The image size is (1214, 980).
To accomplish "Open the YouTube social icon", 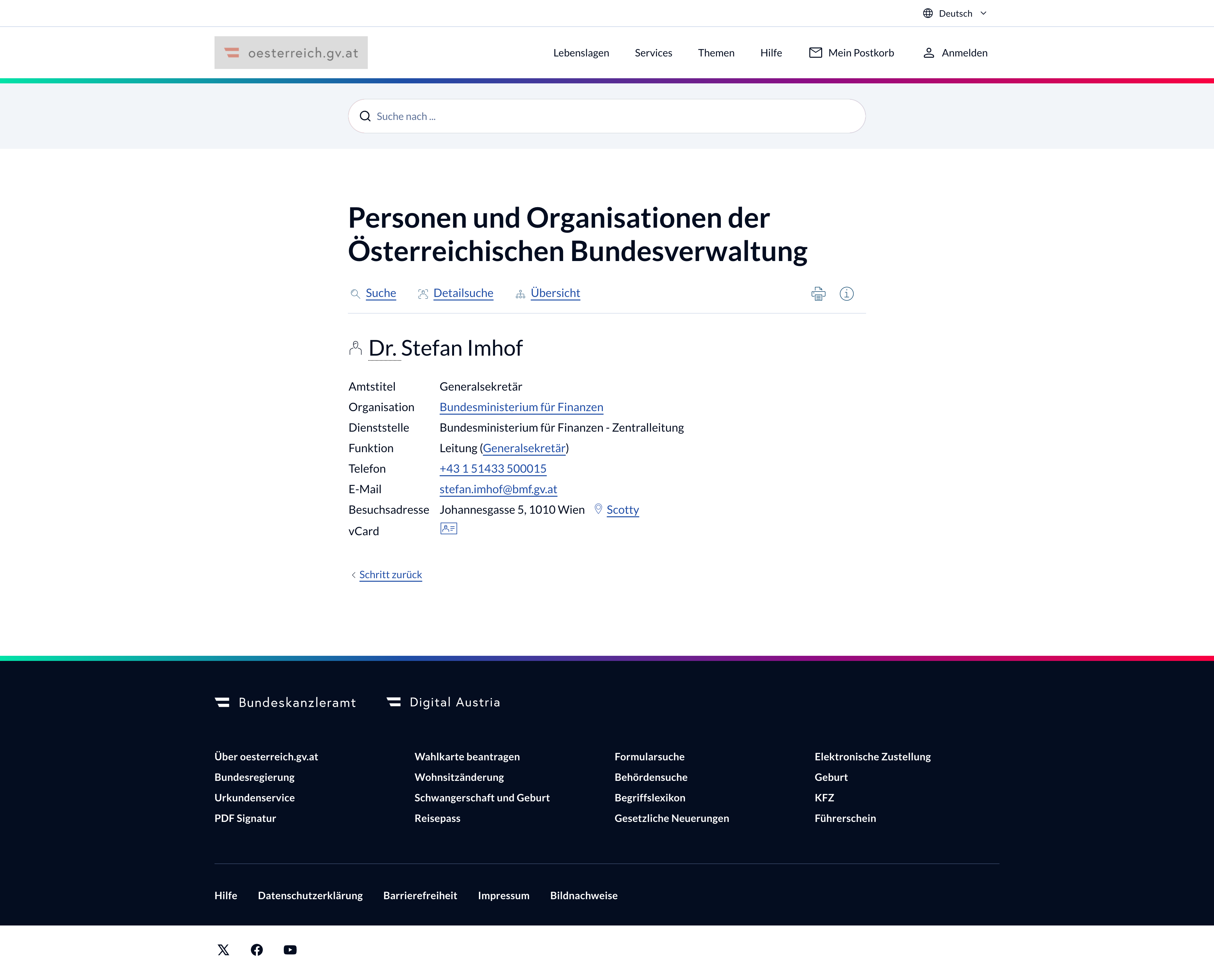I will [x=290, y=950].
